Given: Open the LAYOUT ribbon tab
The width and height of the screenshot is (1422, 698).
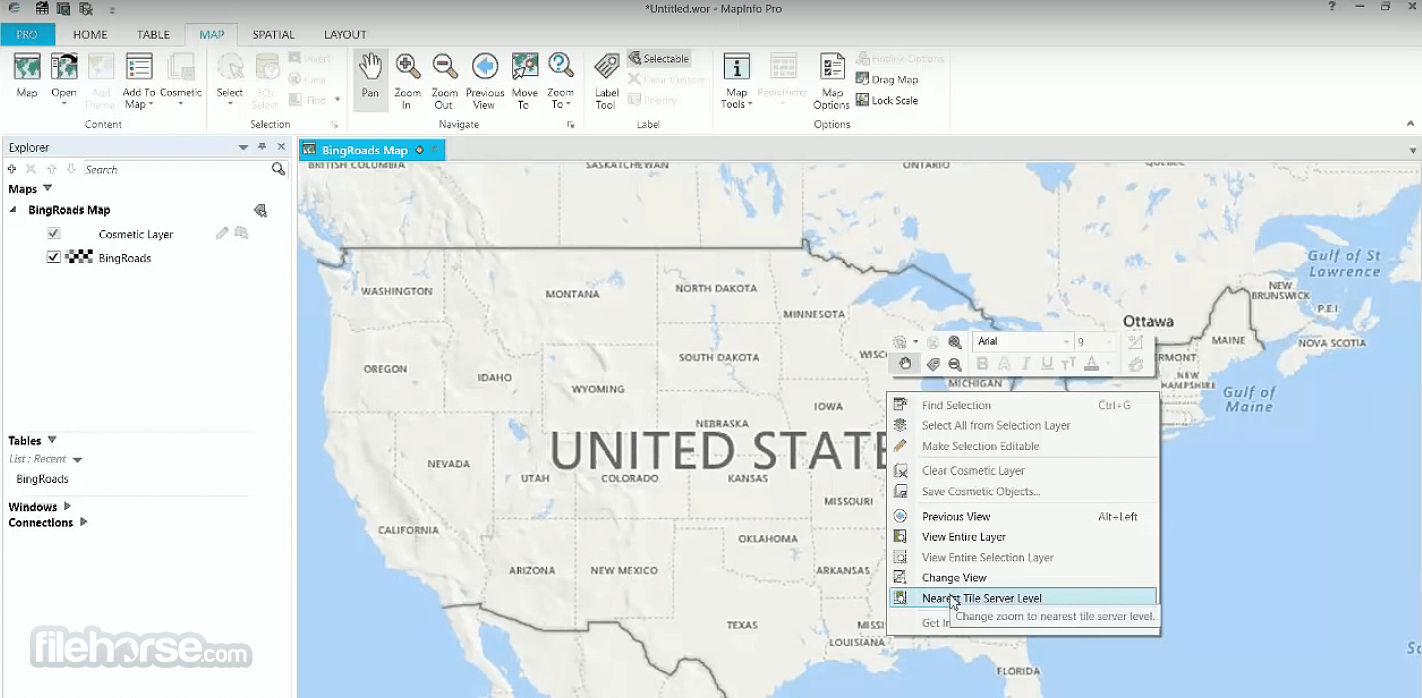Looking at the screenshot, I should tap(345, 34).
